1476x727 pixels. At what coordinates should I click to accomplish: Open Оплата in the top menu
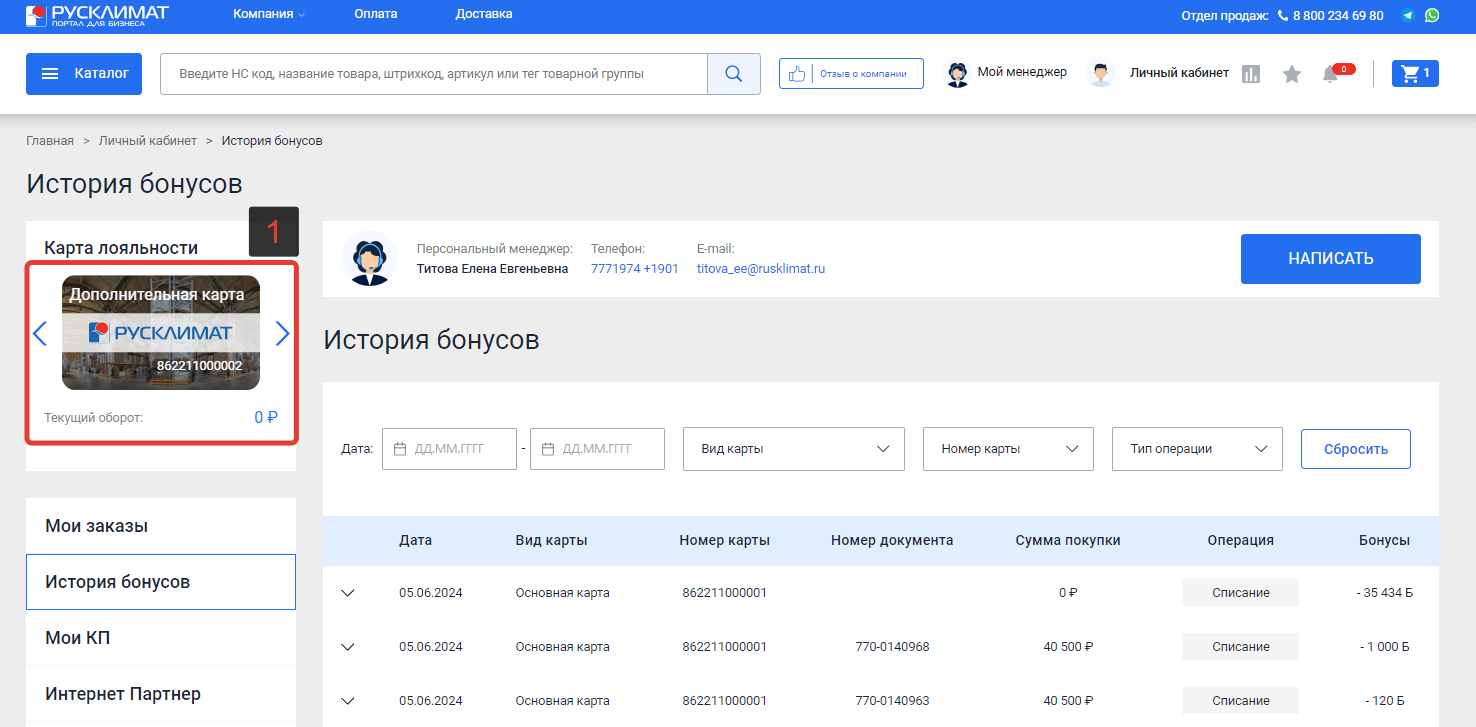pyautogui.click(x=376, y=14)
